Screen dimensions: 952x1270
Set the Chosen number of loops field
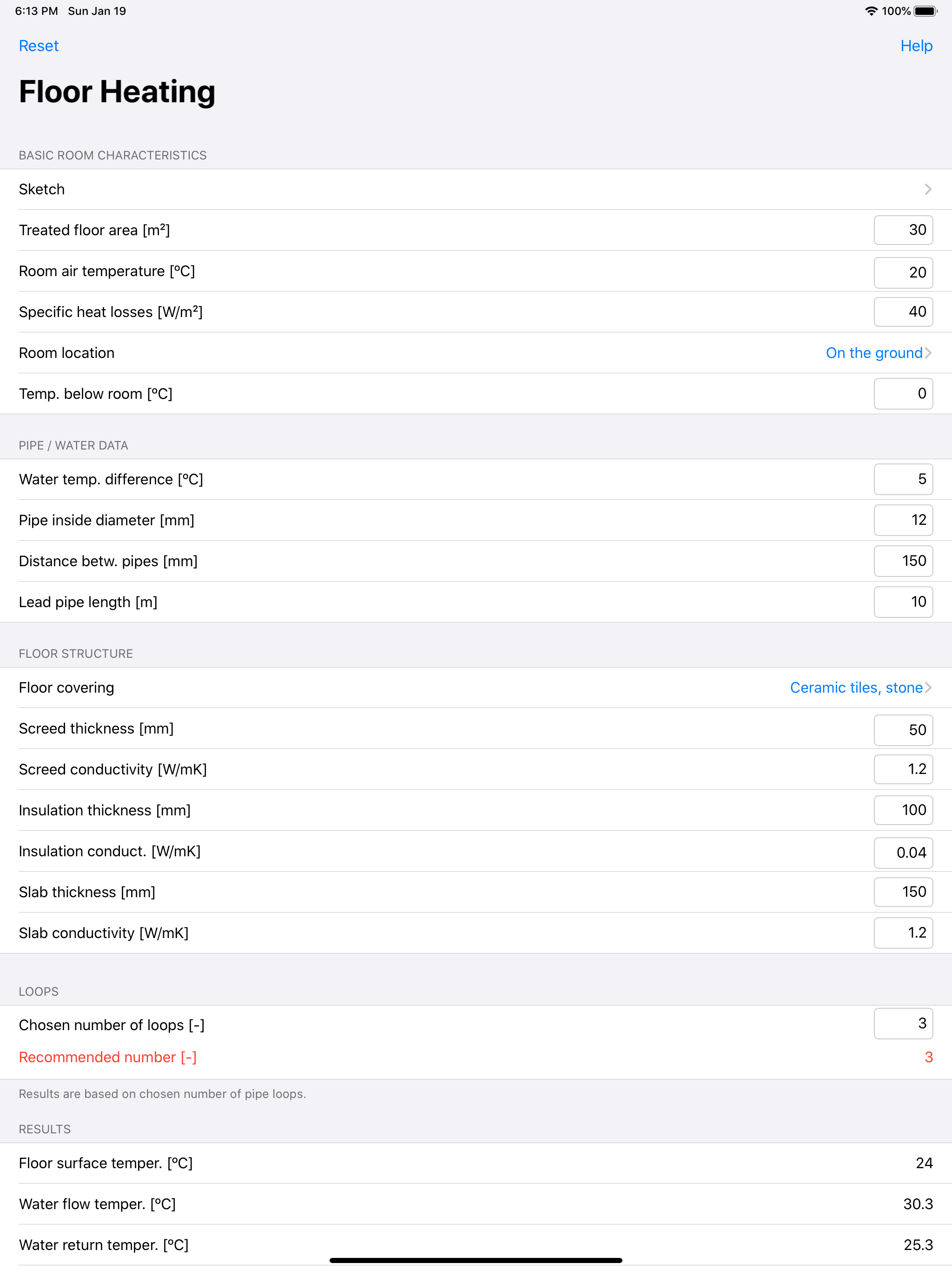[x=903, y=1024]
